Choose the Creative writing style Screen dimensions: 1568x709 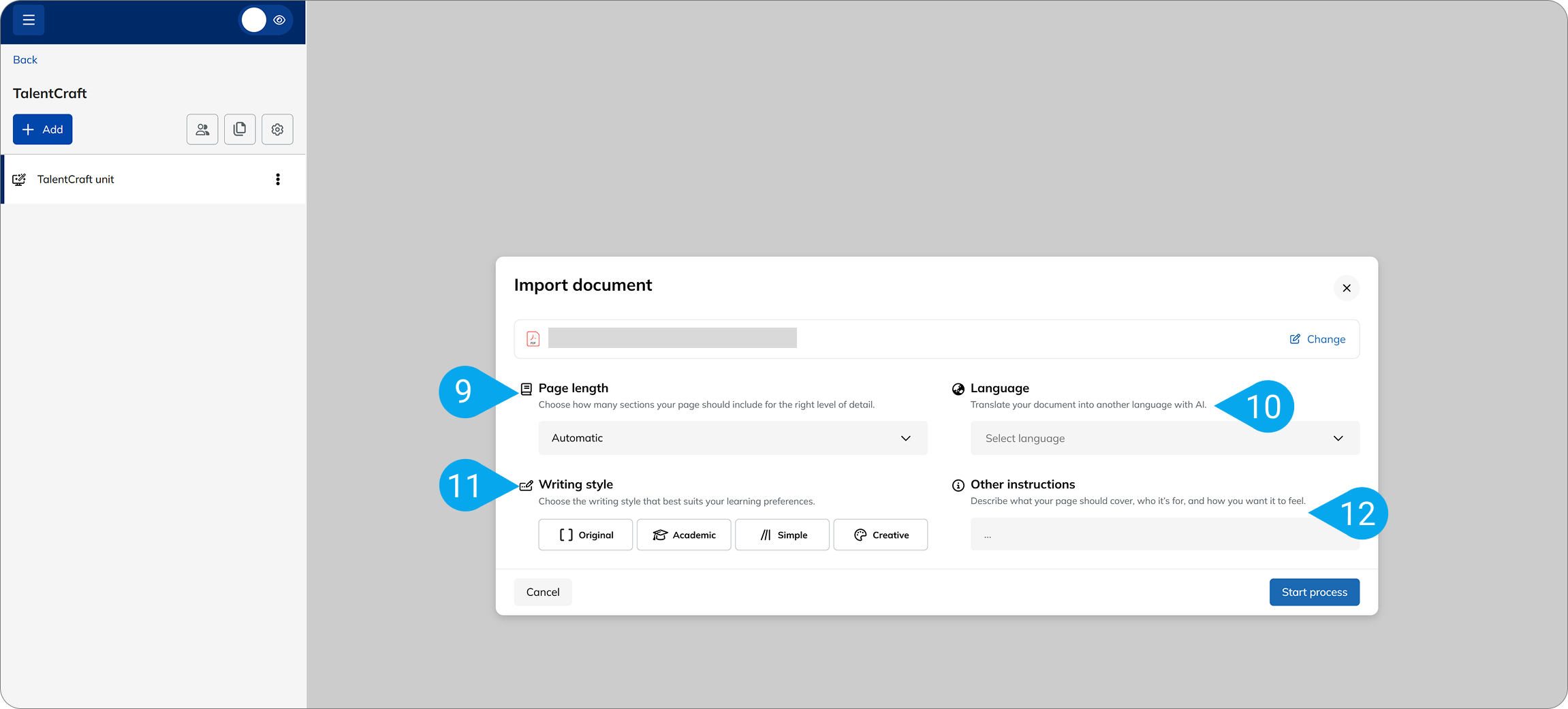pos(880,535)
